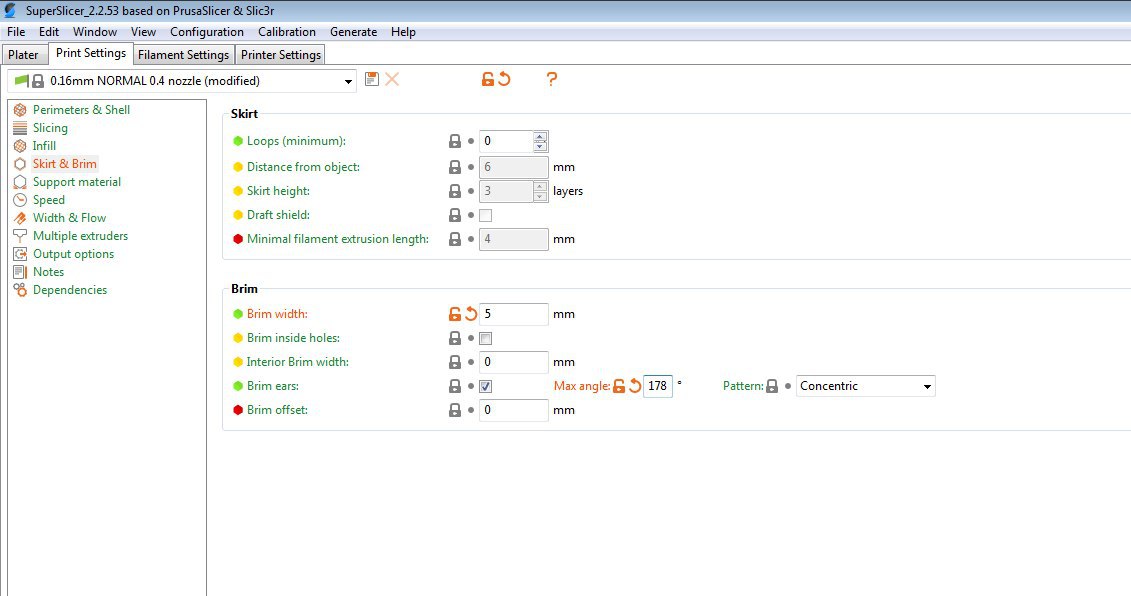
Task: Increase Skirt height with up arrow
Action: [x=540, y=186]
